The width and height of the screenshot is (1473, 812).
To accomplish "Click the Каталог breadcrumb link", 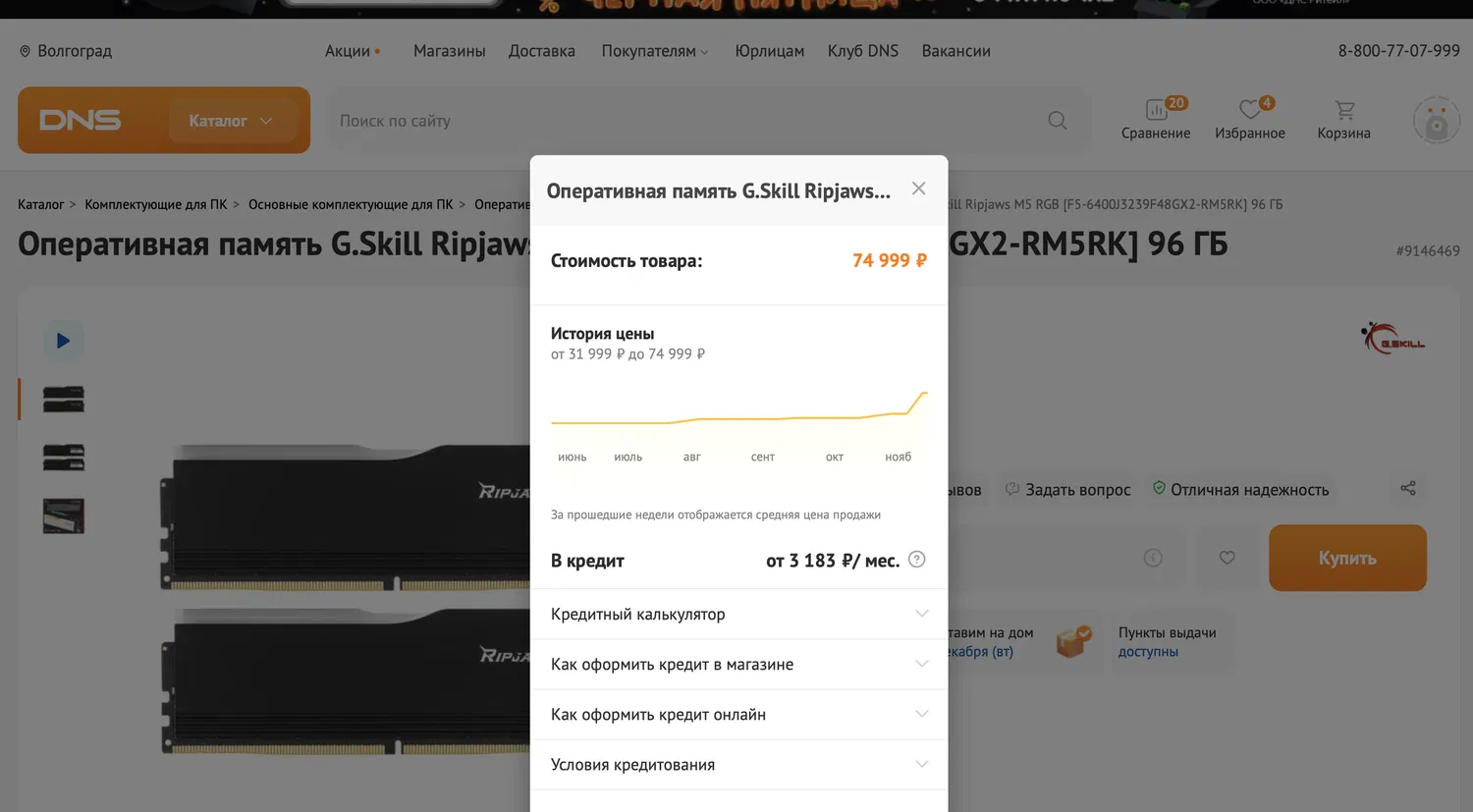I will (40, 204).
